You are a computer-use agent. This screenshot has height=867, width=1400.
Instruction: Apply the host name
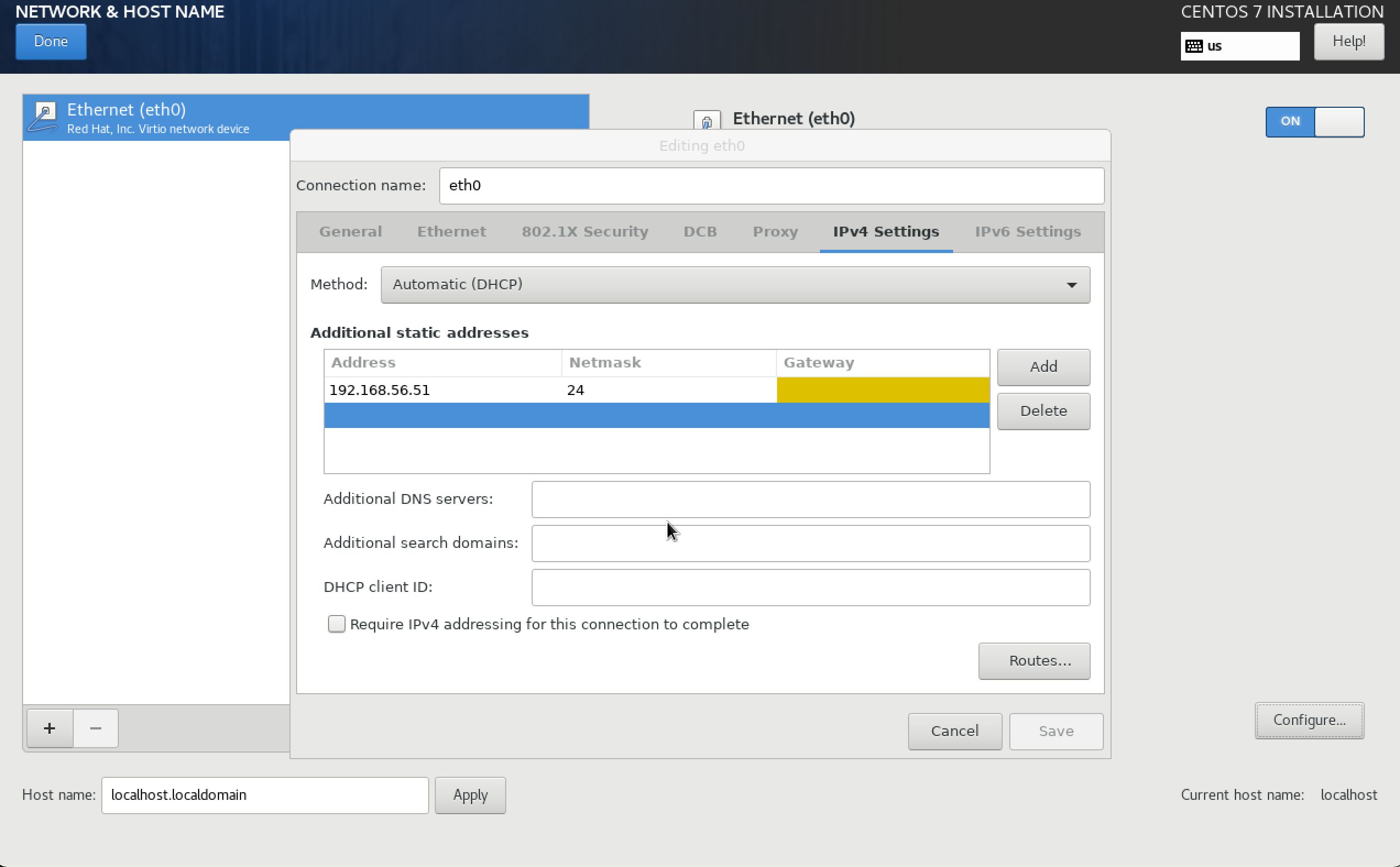point(471,795)
